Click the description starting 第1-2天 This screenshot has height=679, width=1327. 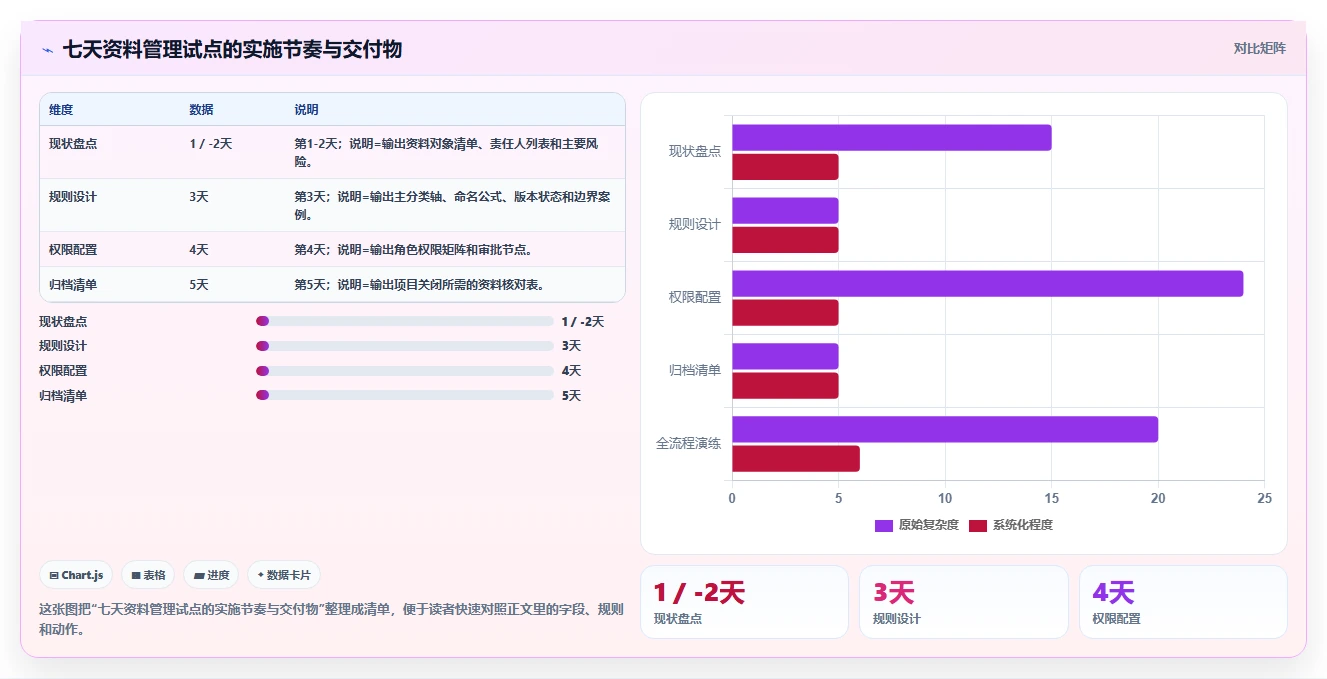pos(447,152)
